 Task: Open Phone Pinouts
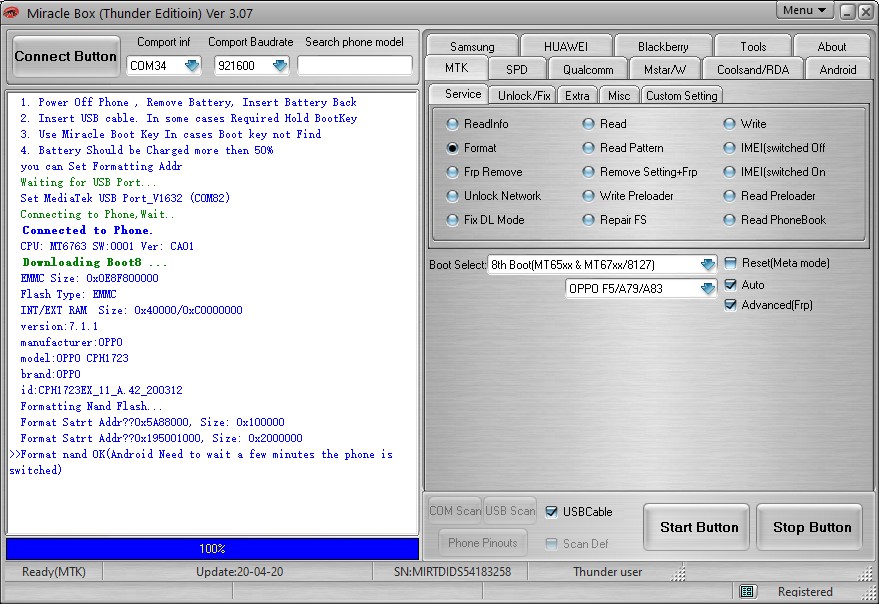click(x=483, y=542)
